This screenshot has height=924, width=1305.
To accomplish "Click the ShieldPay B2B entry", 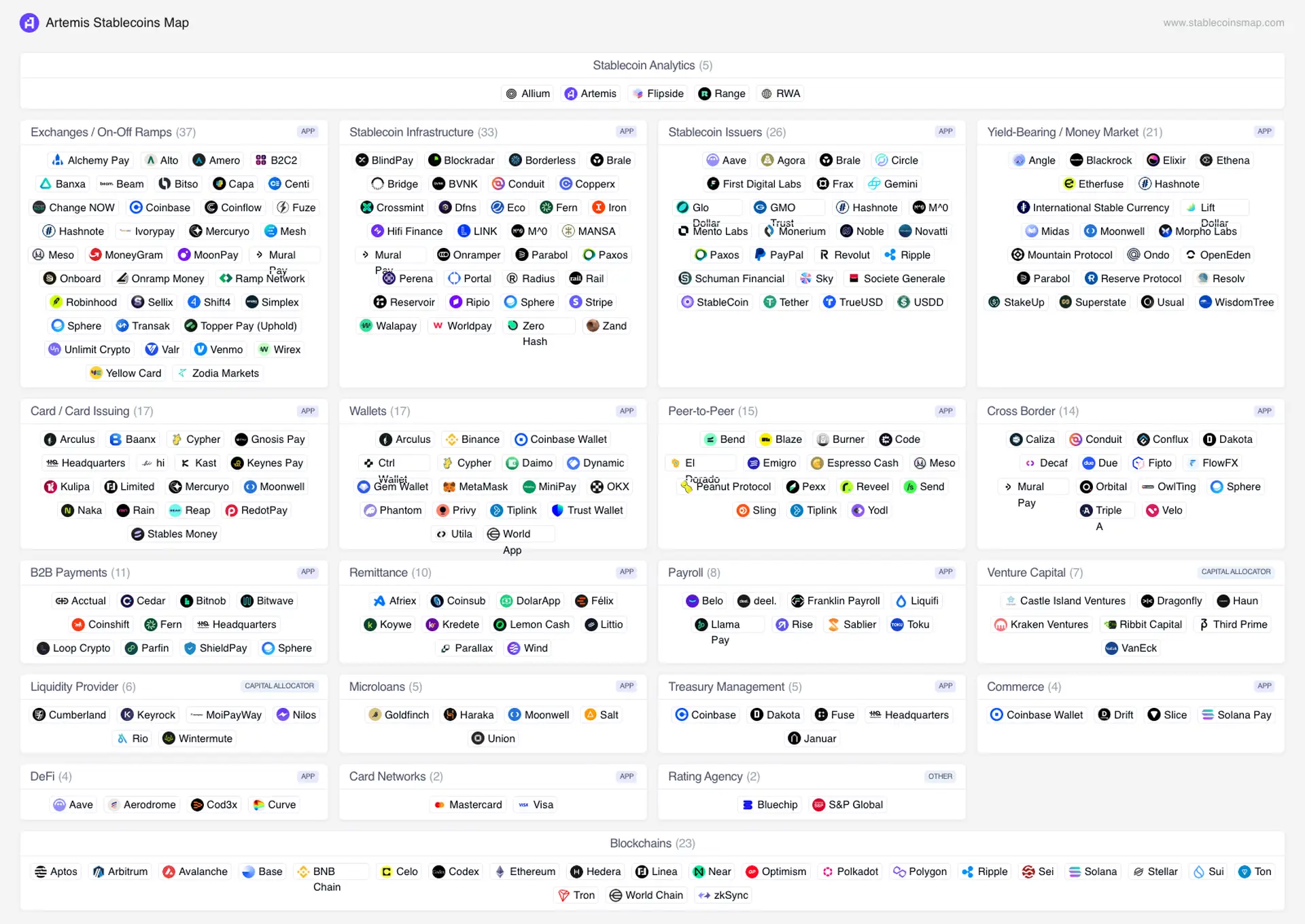I will [x=216, y=648].
